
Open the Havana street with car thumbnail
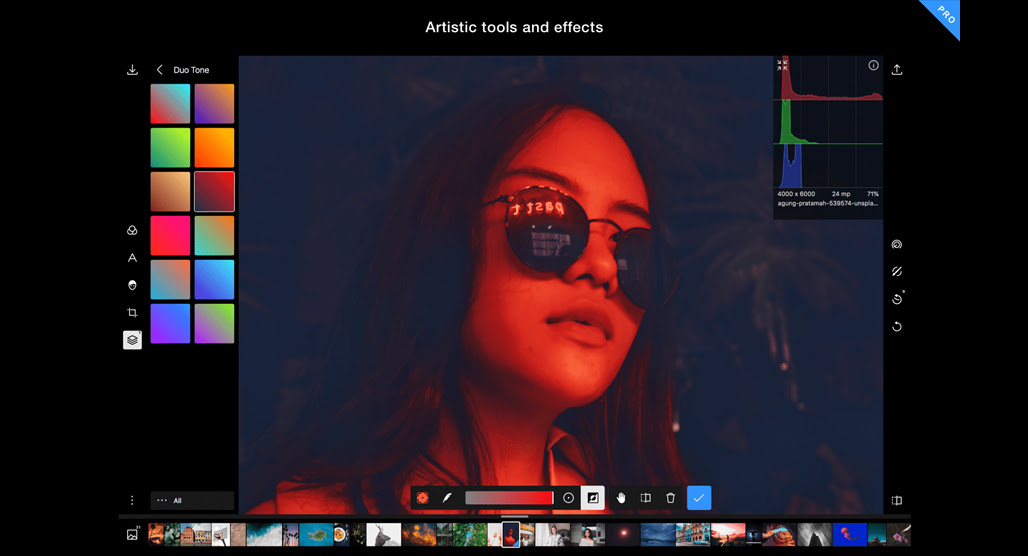(693, 535)
